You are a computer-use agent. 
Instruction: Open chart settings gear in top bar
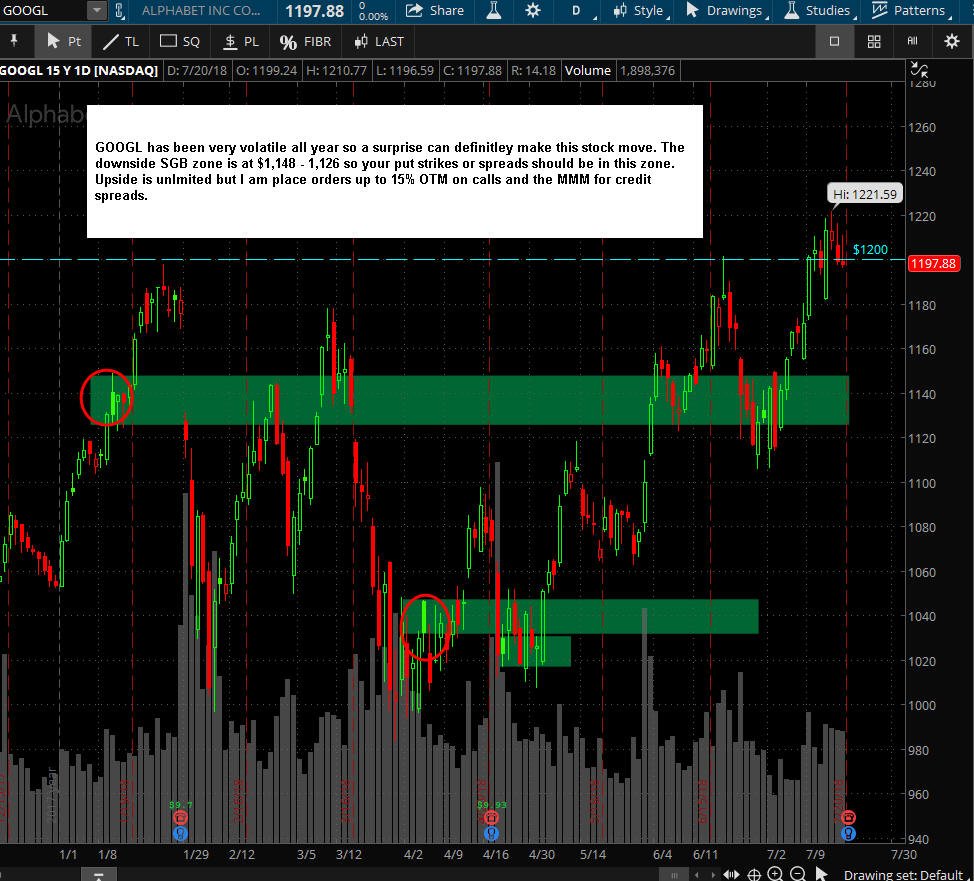[532, 11]
